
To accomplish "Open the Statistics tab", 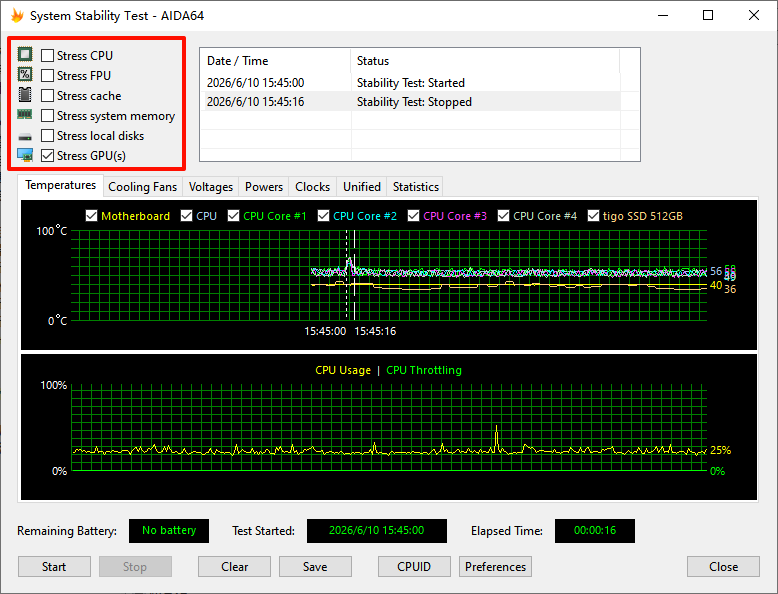I will (415, 187).
